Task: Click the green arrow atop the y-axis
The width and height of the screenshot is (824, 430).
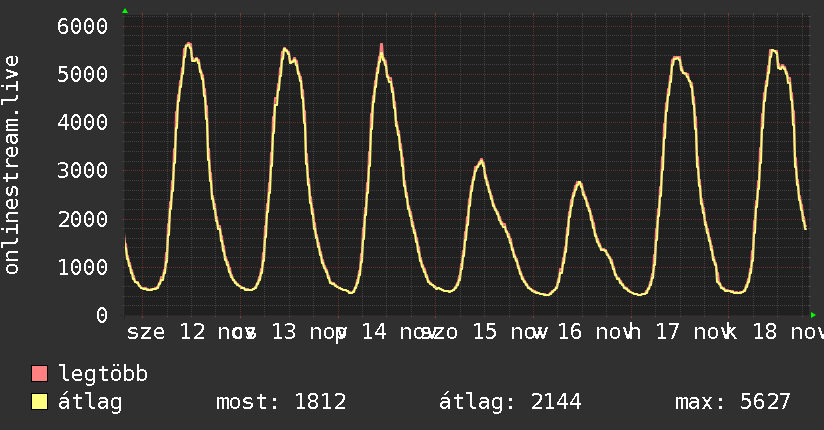Action: point(125,11)
